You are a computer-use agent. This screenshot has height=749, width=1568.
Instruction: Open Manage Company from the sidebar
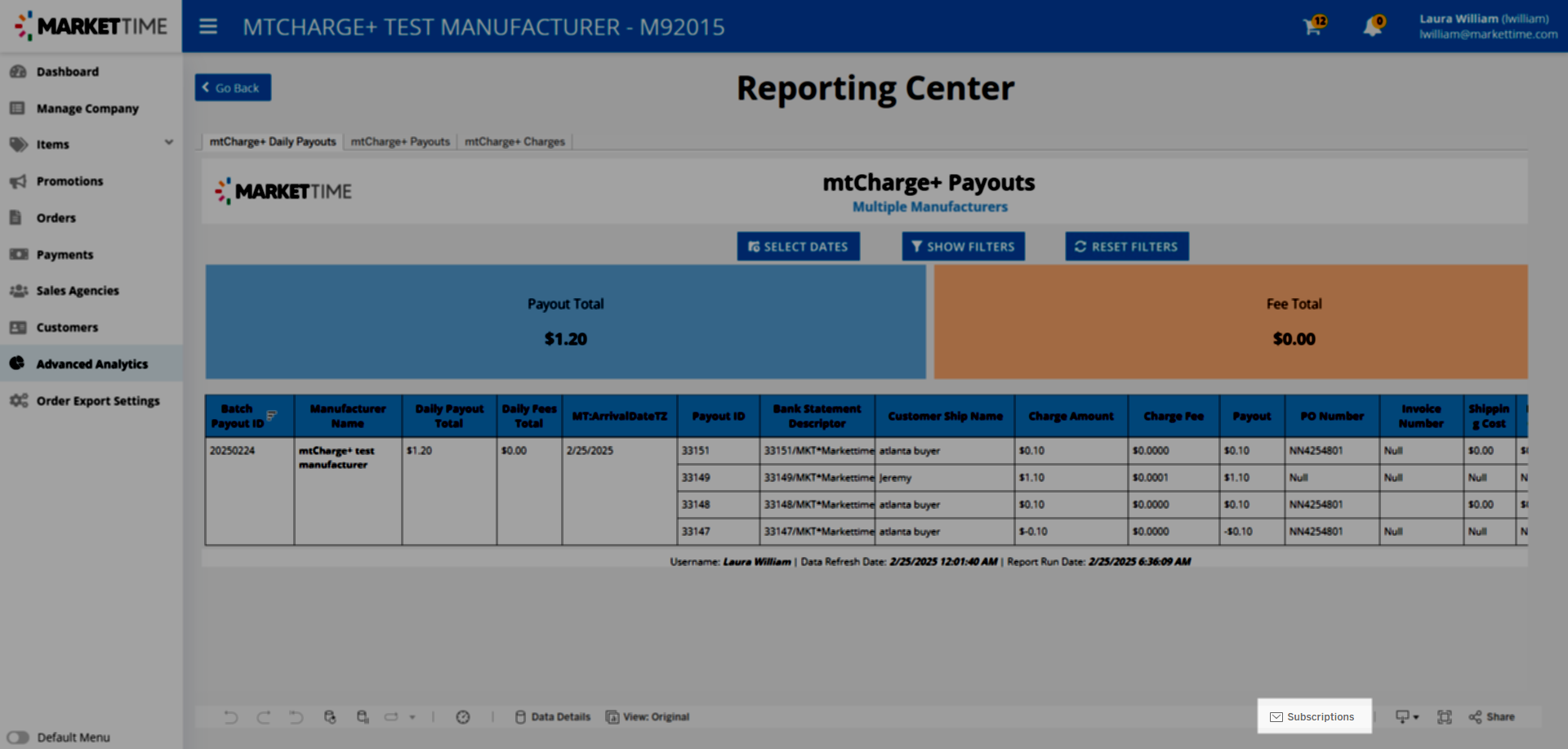[87, 108]
